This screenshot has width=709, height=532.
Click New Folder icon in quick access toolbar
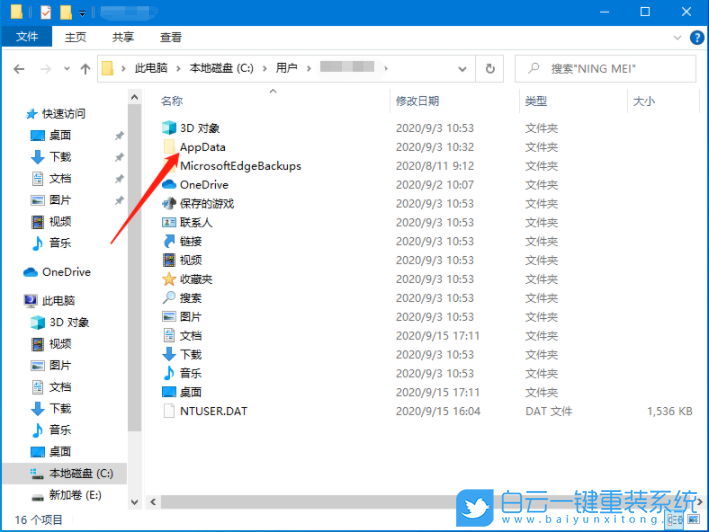coord(66,12)
